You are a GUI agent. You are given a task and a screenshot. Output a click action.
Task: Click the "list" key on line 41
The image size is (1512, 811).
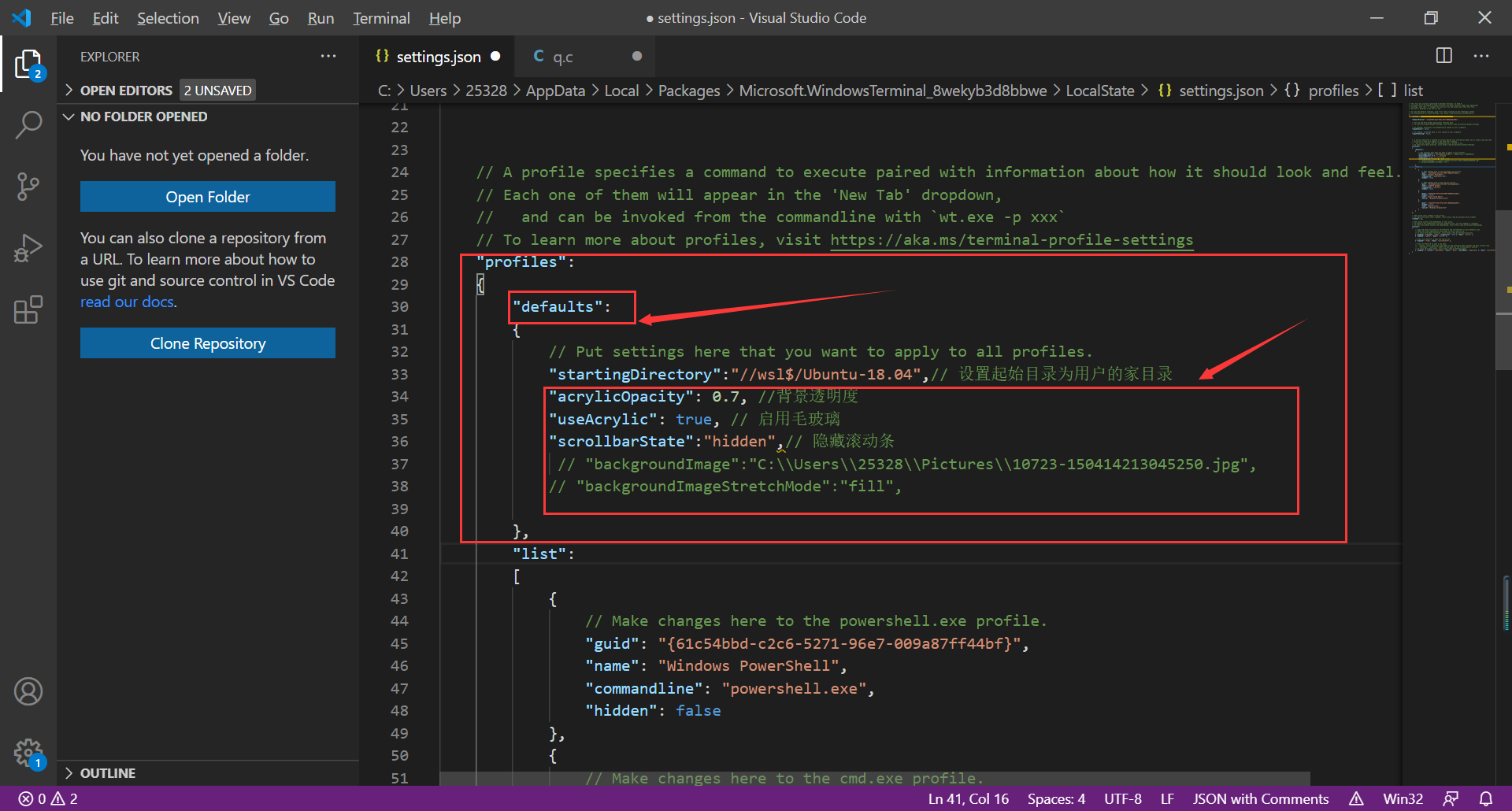pos(539,554)
